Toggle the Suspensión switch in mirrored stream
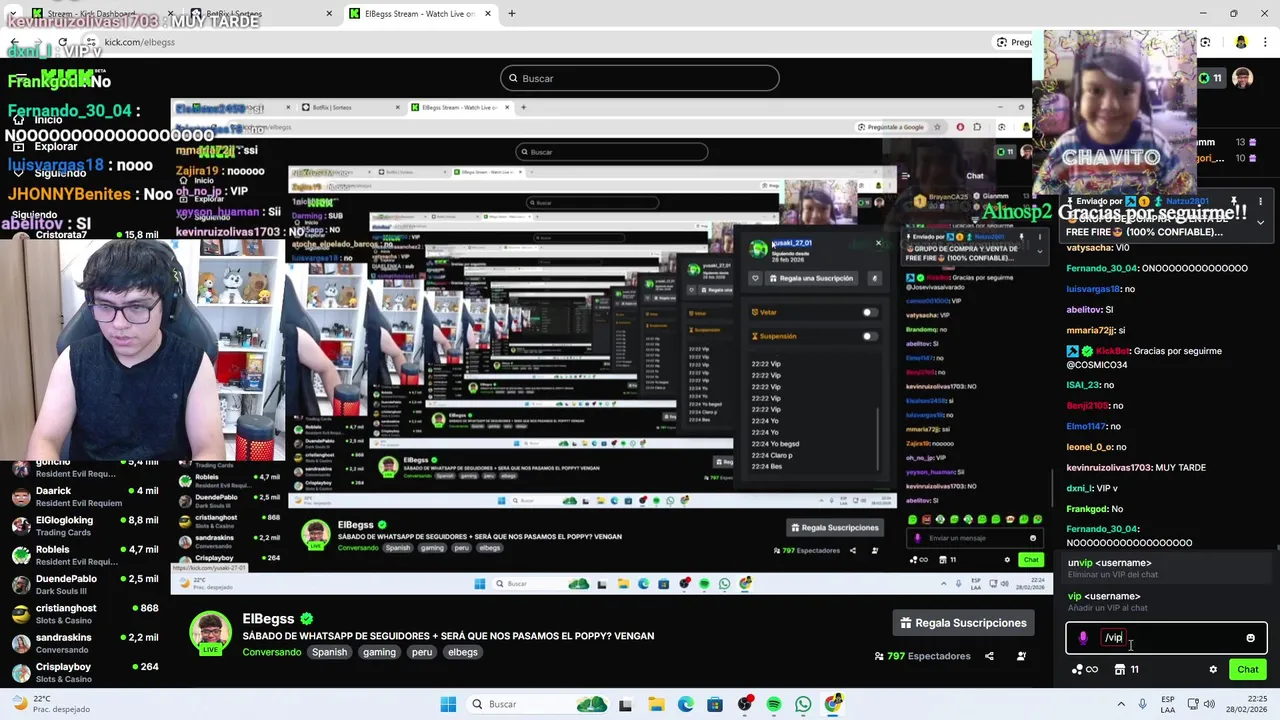 pyautogui.click(x=870, y=336)
